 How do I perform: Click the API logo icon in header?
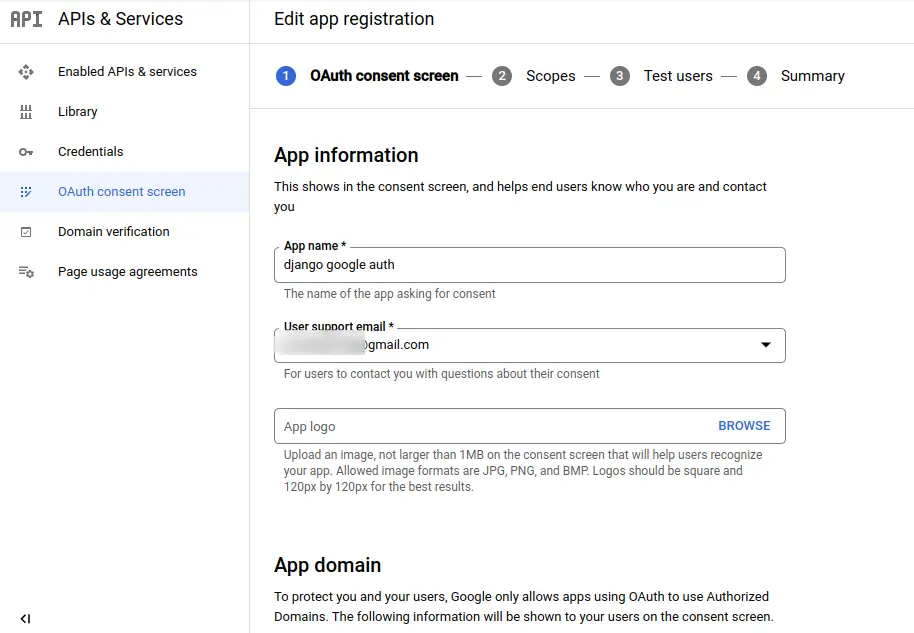click(26, 19)
